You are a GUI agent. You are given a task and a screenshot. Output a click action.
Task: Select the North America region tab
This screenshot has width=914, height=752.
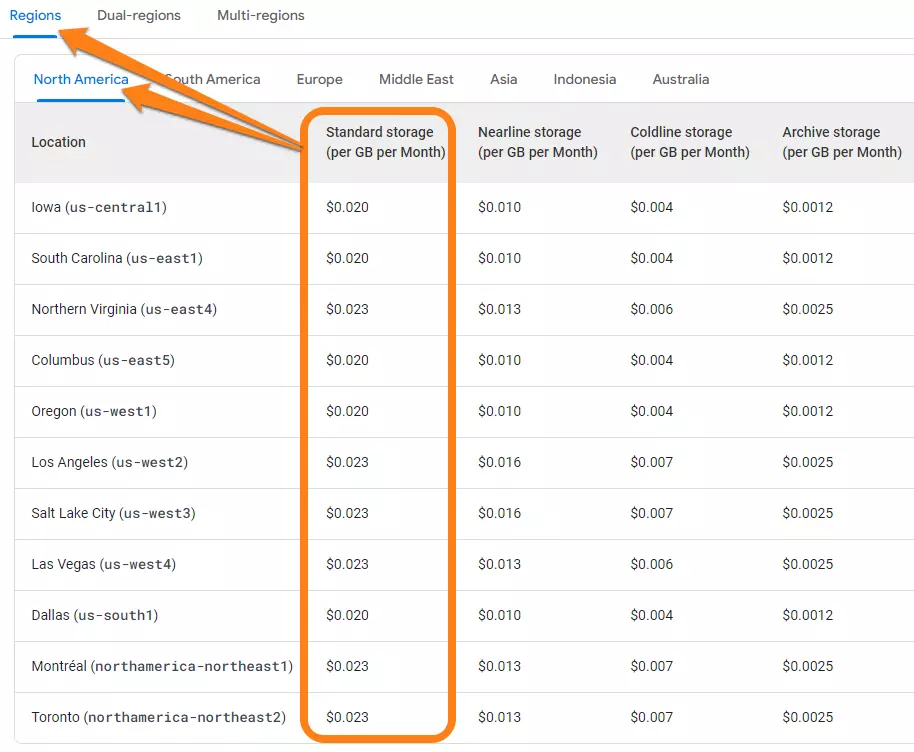click(81, 79)
